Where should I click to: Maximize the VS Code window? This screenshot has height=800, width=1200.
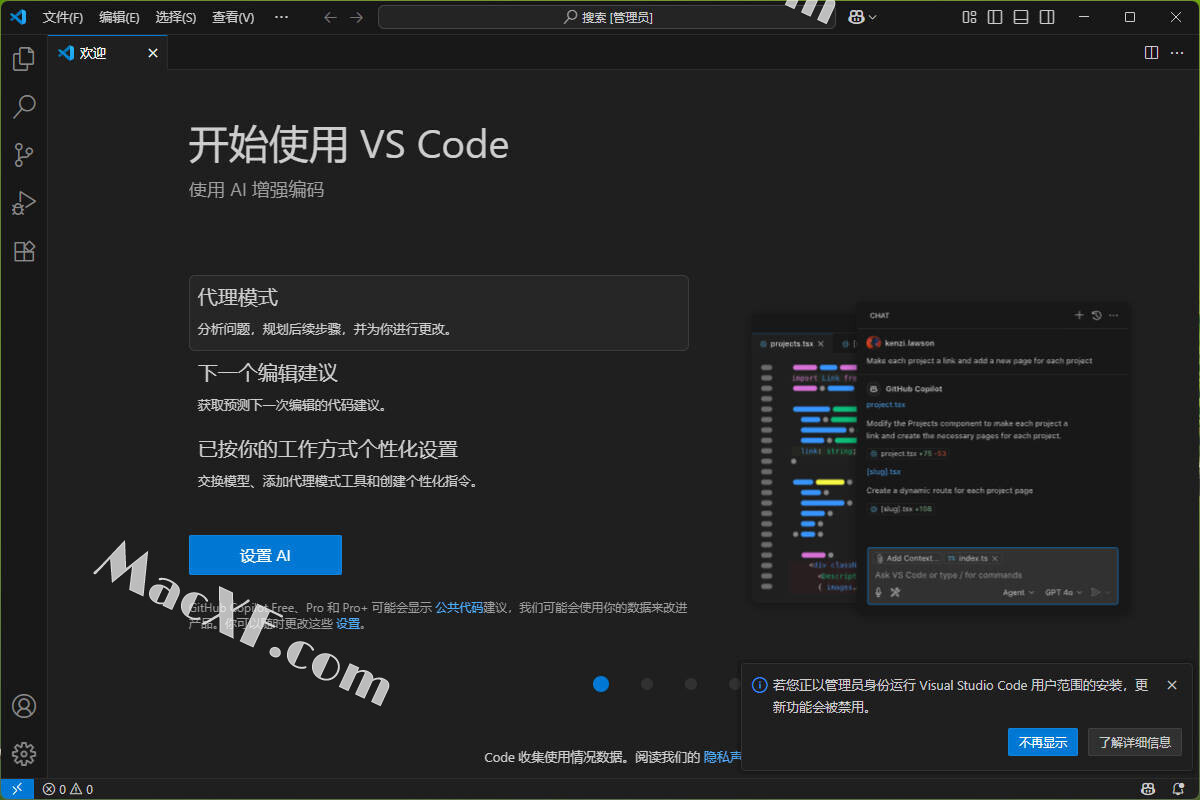pyautogui.click(x=1130, y=17)
